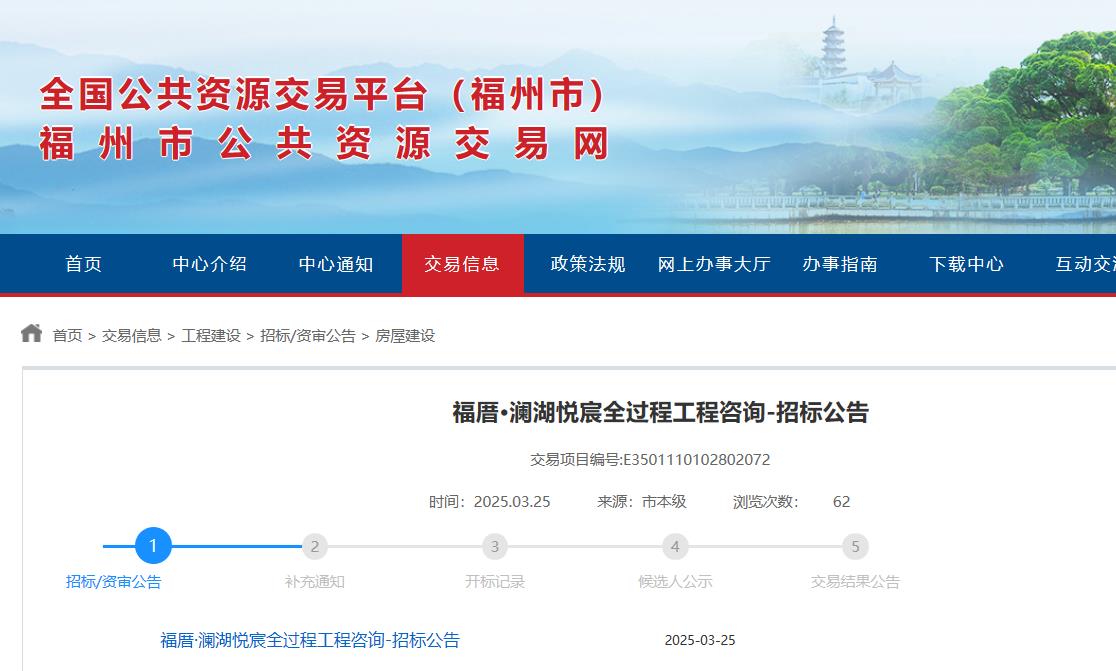Viewport: 1116px width, 671px height.
Task: Click the list date 2025-03-25
Action: tap(700, 640)
